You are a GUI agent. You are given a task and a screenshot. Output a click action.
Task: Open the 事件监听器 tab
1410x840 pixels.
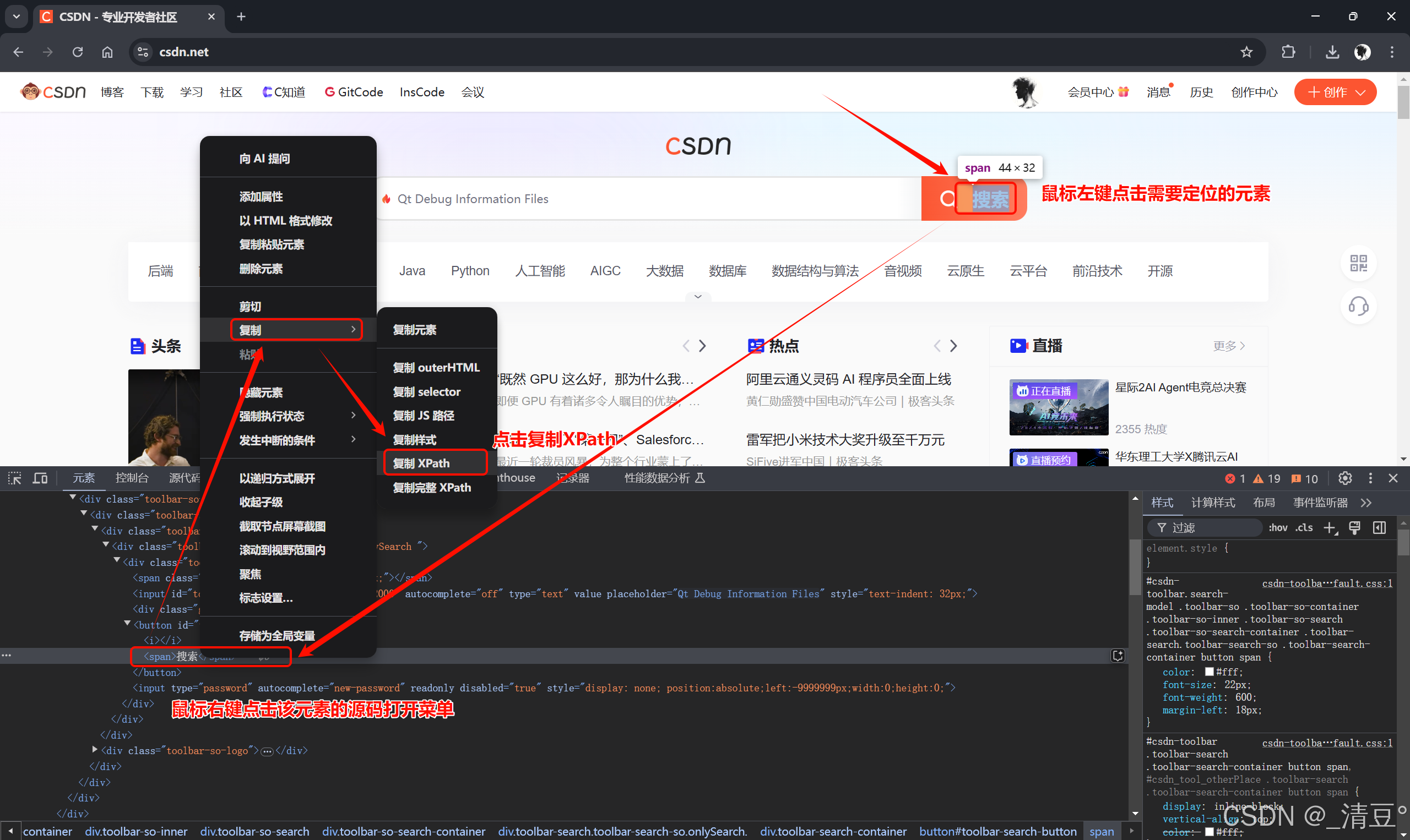1320,503
